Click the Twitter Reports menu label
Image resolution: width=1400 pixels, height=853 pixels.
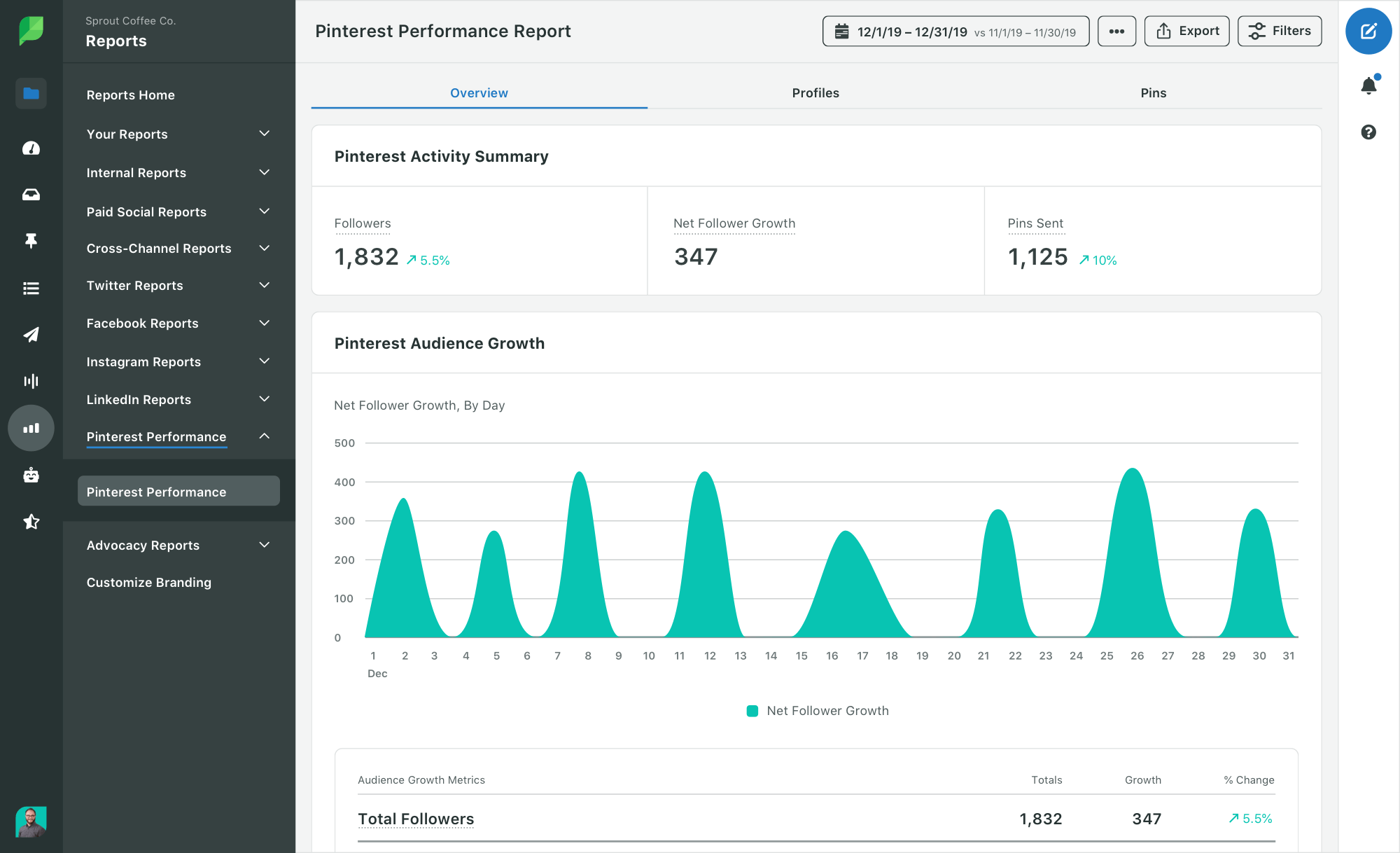[x=134, y=285]
